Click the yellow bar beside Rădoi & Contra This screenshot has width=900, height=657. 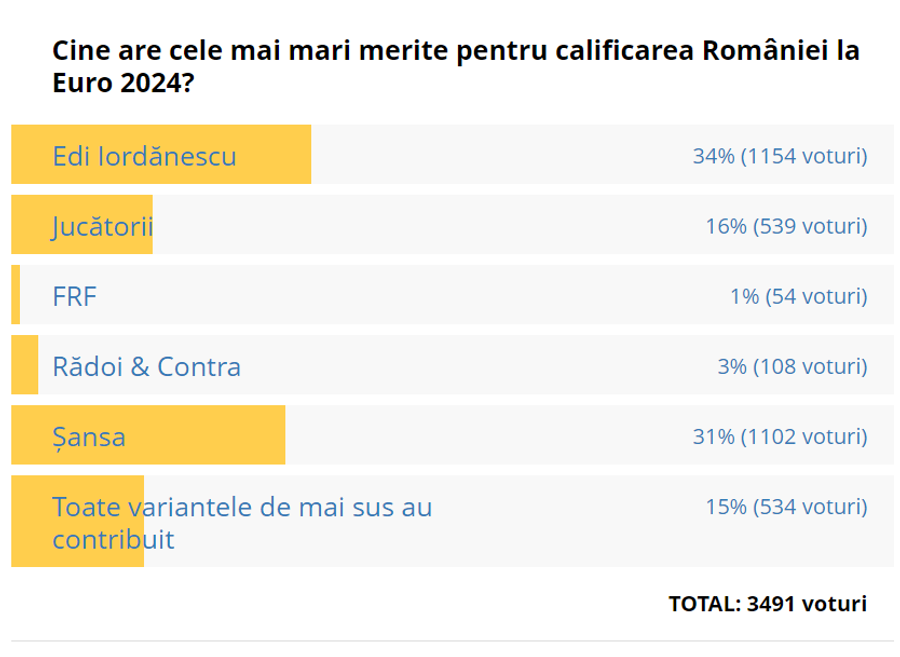tap(25, 365)
